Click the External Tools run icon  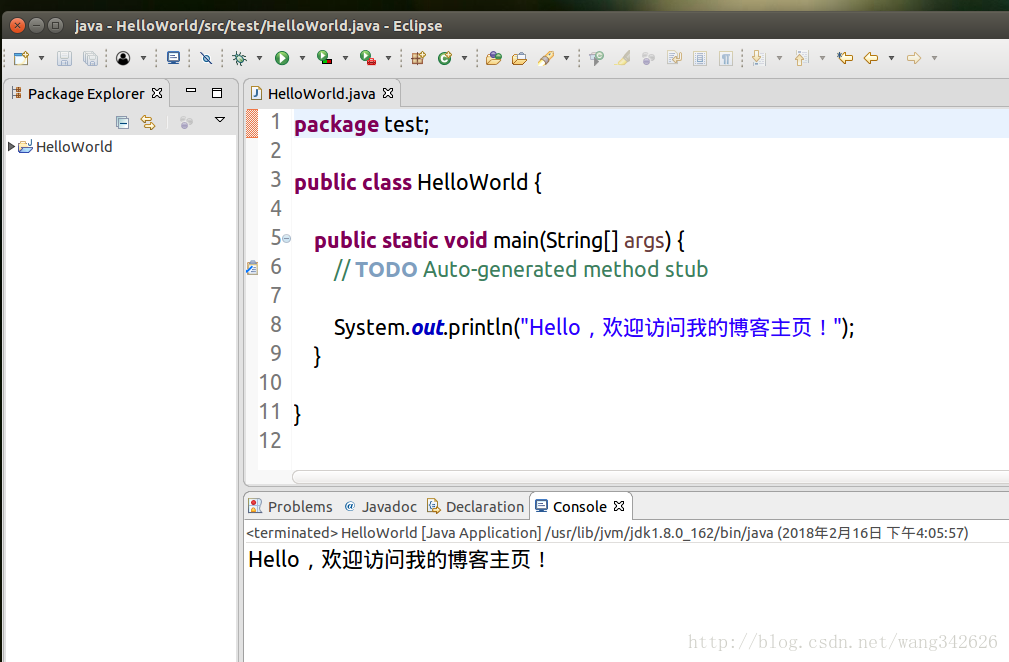tap(368, 58)
